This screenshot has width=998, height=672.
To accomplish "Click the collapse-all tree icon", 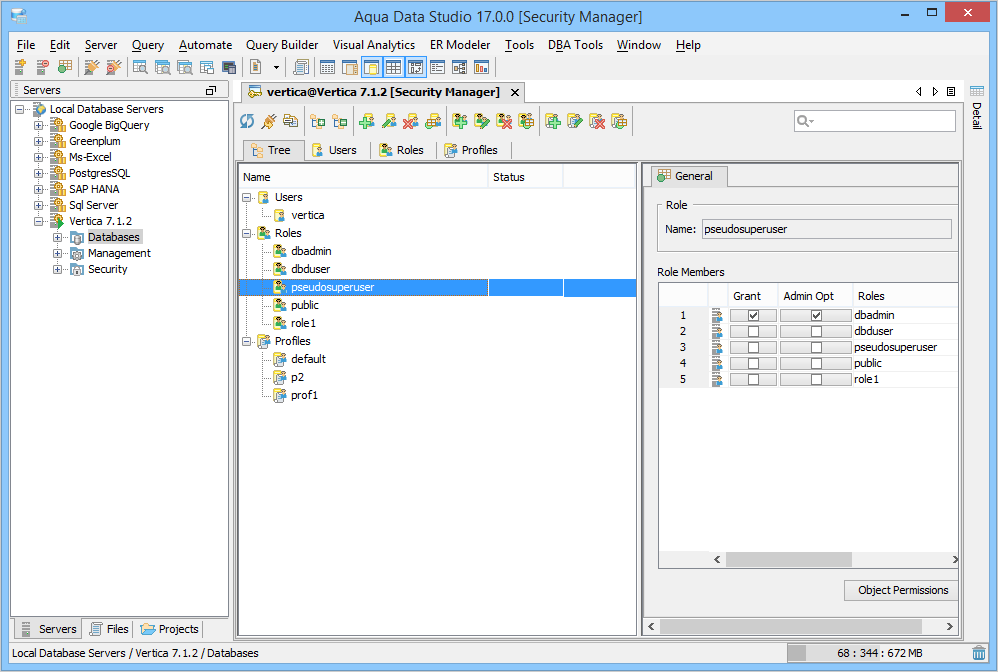I will pos(340,121).
